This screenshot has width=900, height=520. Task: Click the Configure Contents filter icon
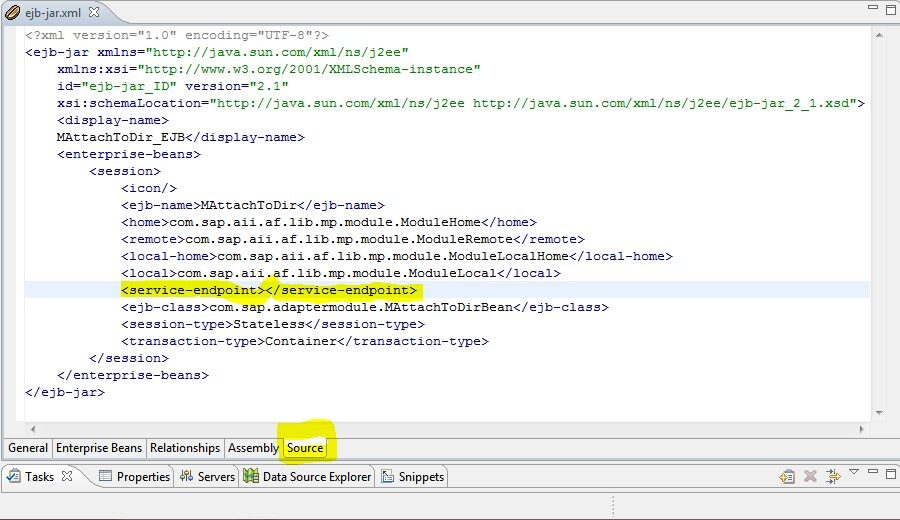click(832, 477)
